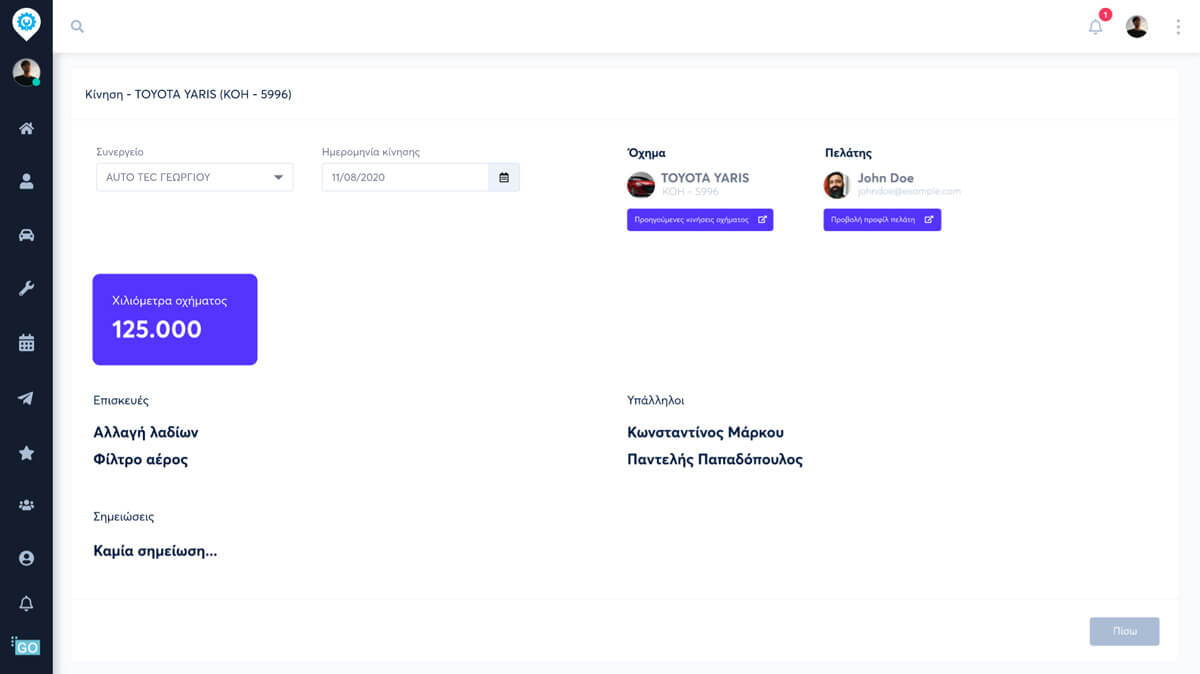The image size is (1200, 674).
Task: Open the top-right profile avatar menu
Action: coord(1135,26)
